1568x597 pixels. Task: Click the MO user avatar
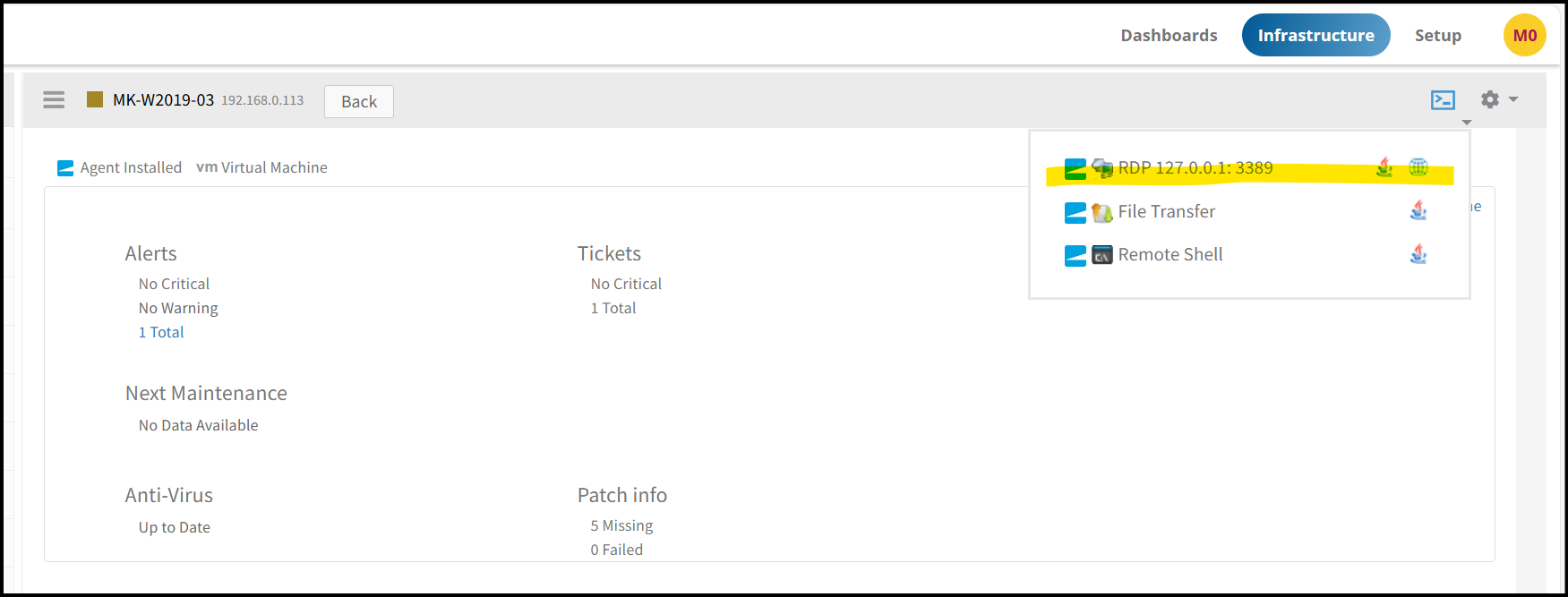pos(1524,35)
